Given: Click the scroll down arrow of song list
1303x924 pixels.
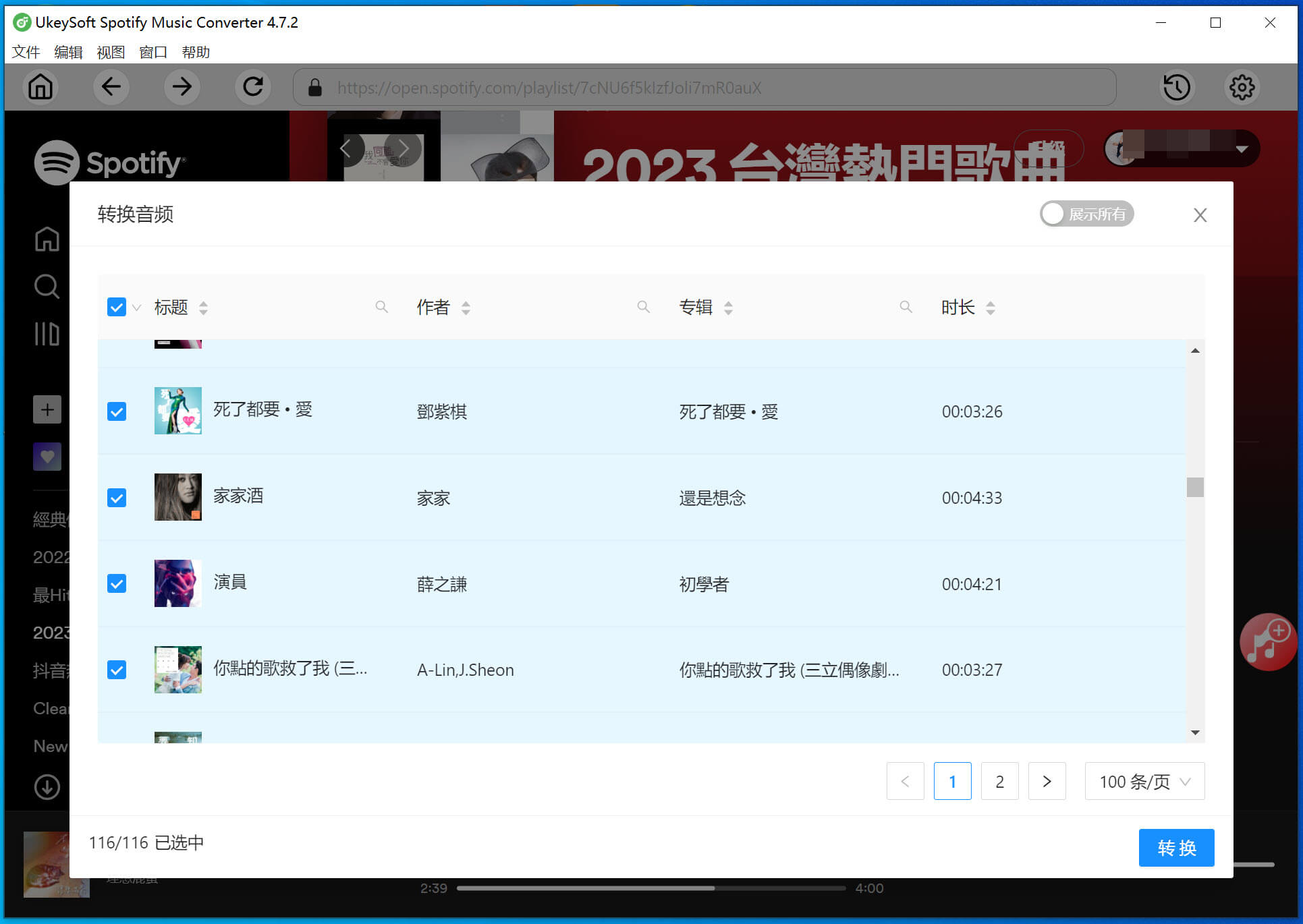Looking at the screenshot, I should coord(1195,732).
